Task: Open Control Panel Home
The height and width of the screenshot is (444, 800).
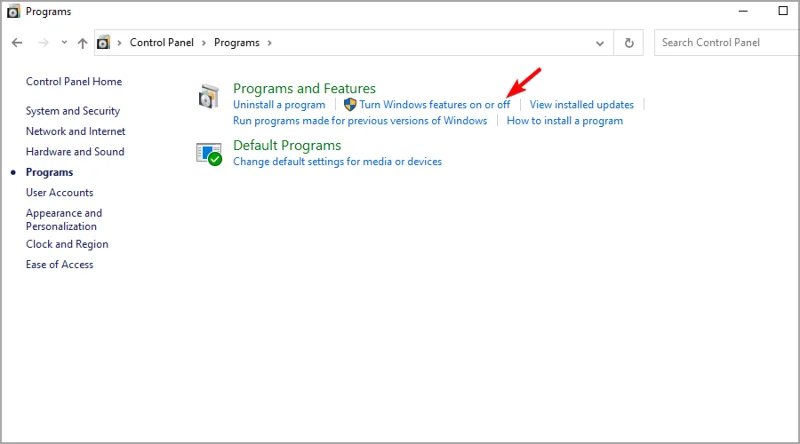Action: 74,82
